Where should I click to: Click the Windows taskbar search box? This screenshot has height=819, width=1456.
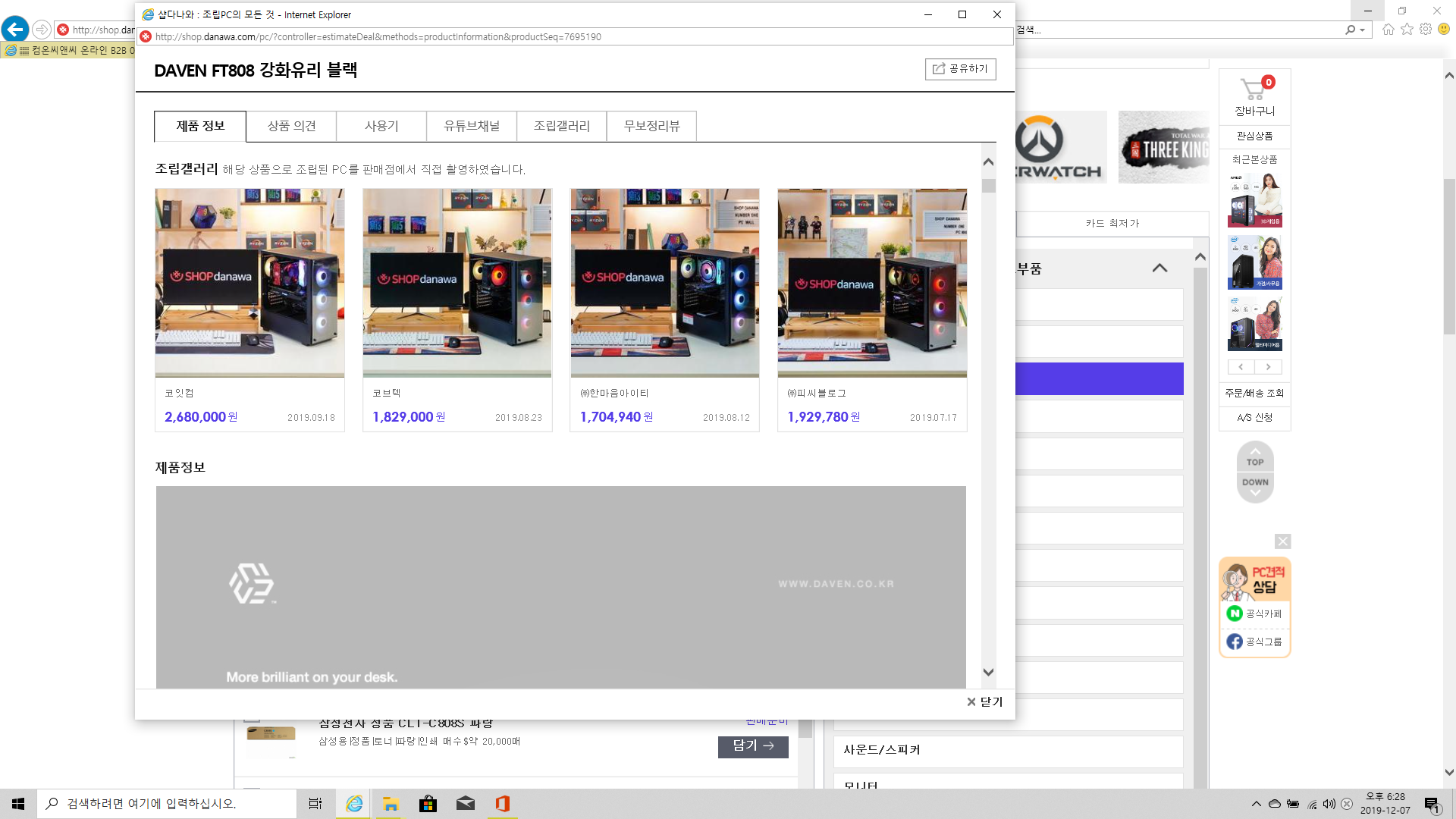pos(167,804)
